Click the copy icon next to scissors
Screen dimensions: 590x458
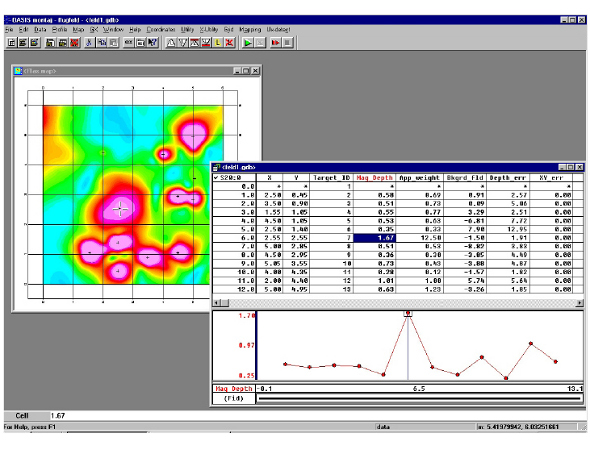coord(101,43)
